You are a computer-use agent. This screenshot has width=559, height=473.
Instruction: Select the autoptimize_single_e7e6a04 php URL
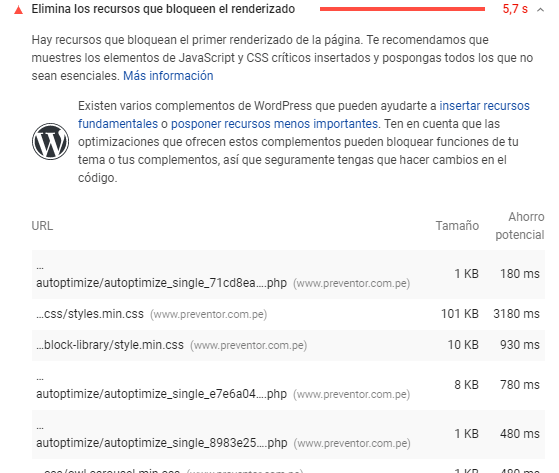(161, 394)
